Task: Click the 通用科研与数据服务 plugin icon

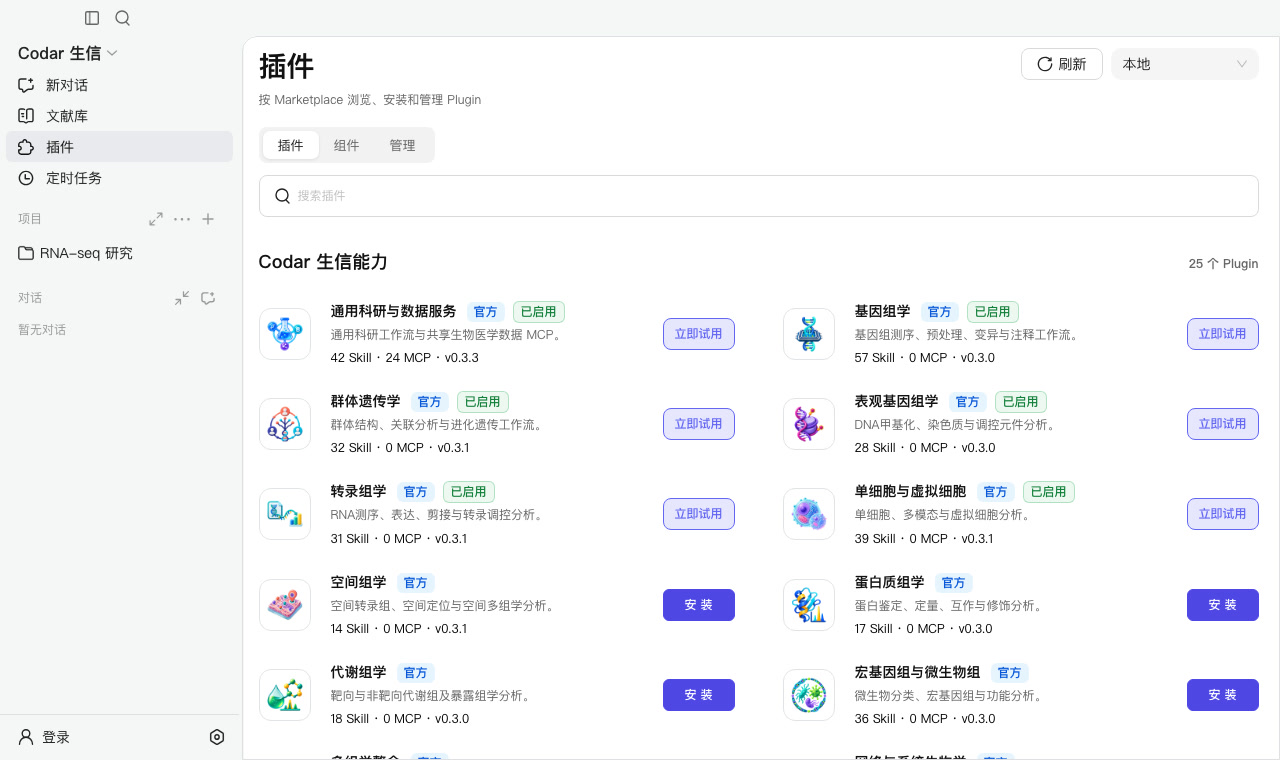Action: (x=285, y=334)
